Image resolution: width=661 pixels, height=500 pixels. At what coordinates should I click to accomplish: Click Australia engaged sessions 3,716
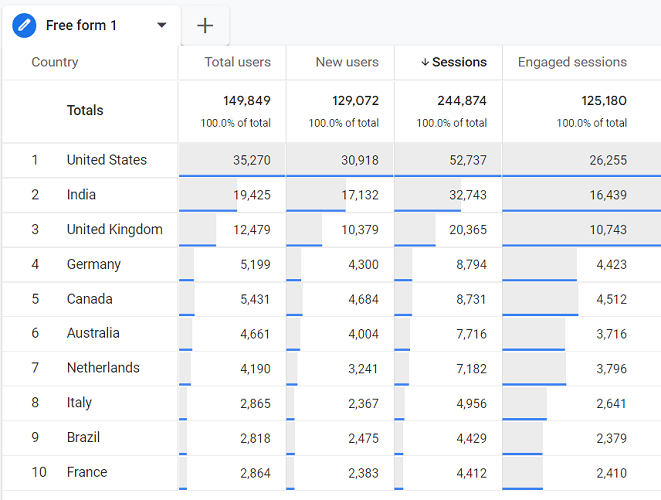(x=612, y=334)
